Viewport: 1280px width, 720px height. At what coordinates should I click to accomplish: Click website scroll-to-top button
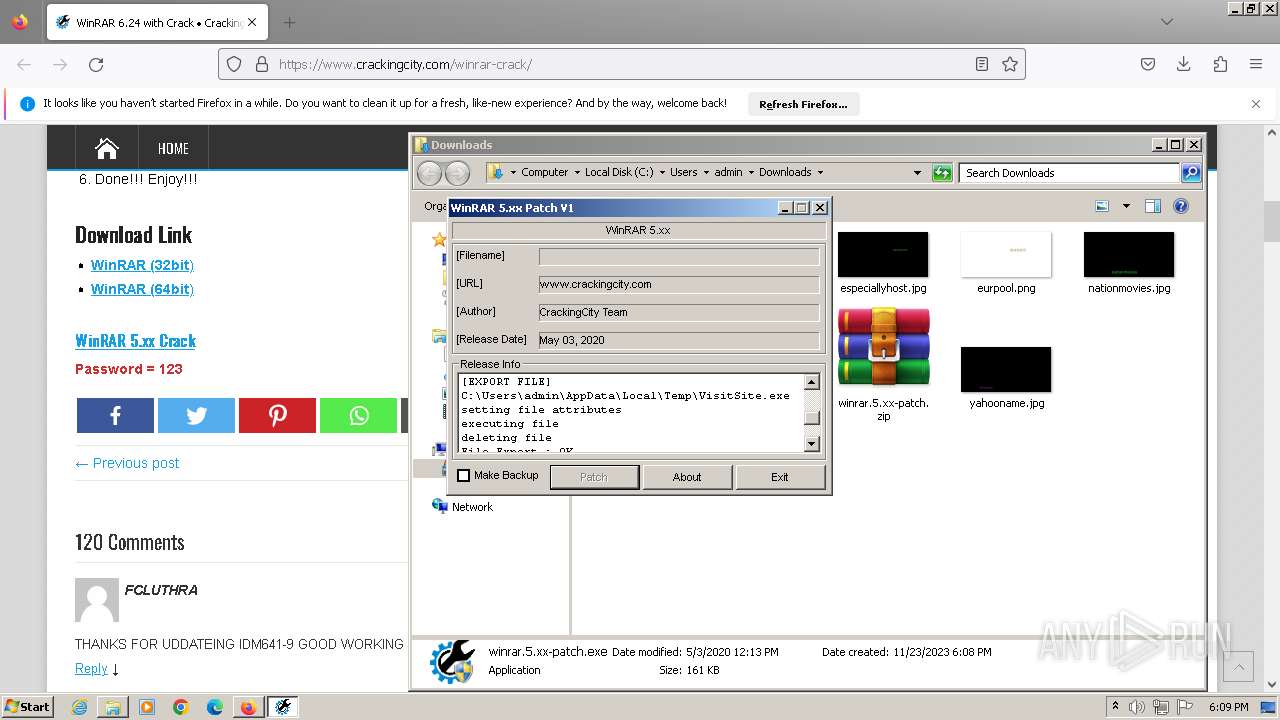click(1238, 666)
